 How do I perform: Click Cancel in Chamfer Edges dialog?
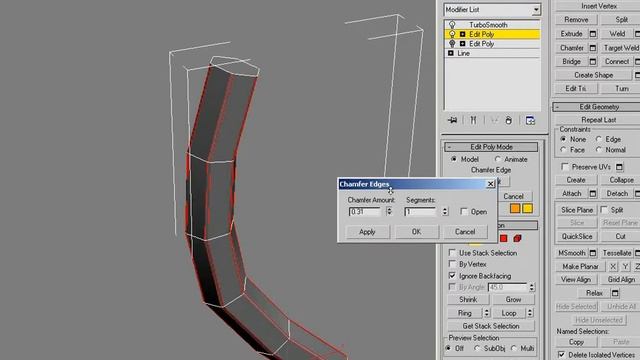coord(465,232)
